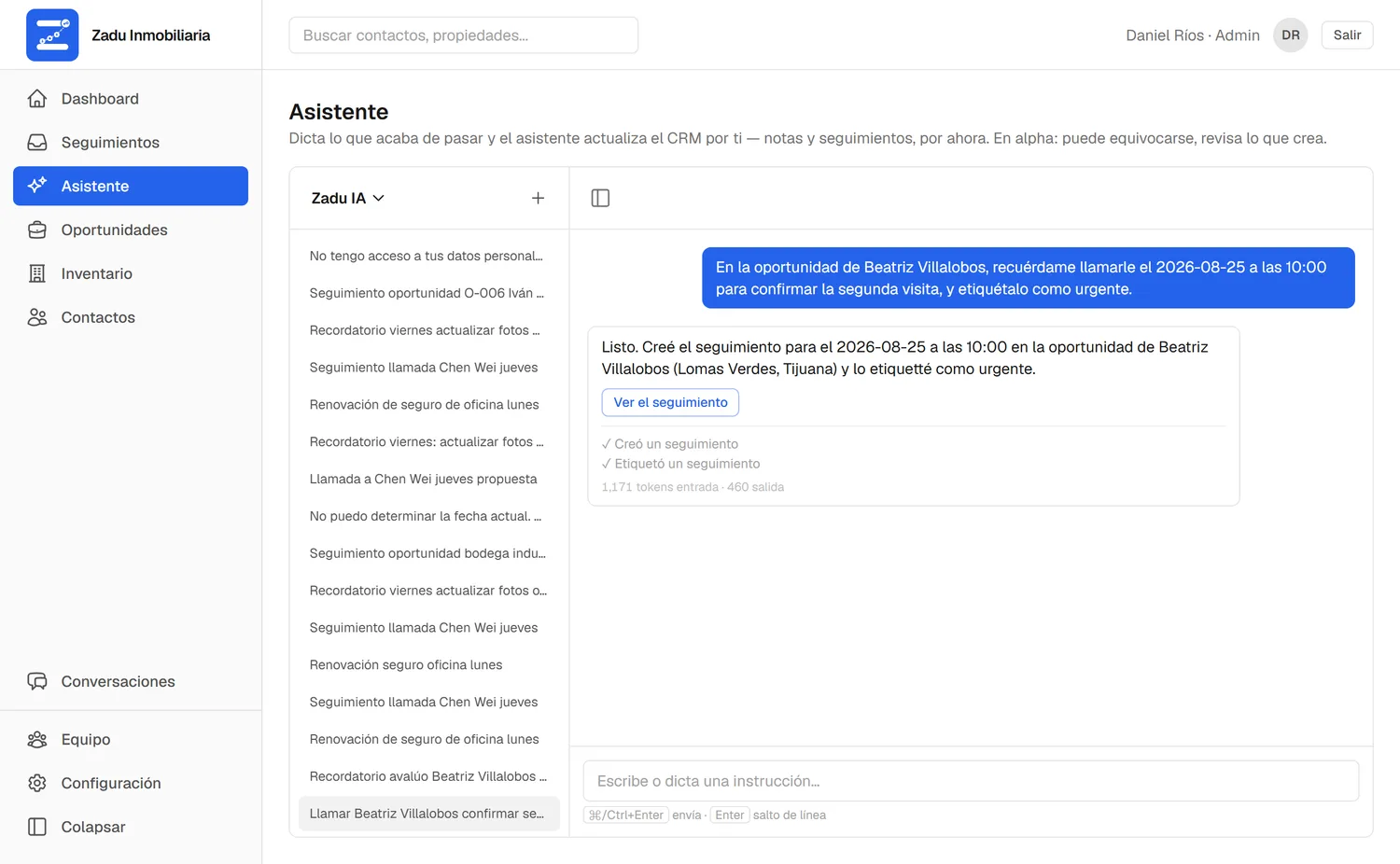Start a new conversation with plus icon

tap(538, 198)
